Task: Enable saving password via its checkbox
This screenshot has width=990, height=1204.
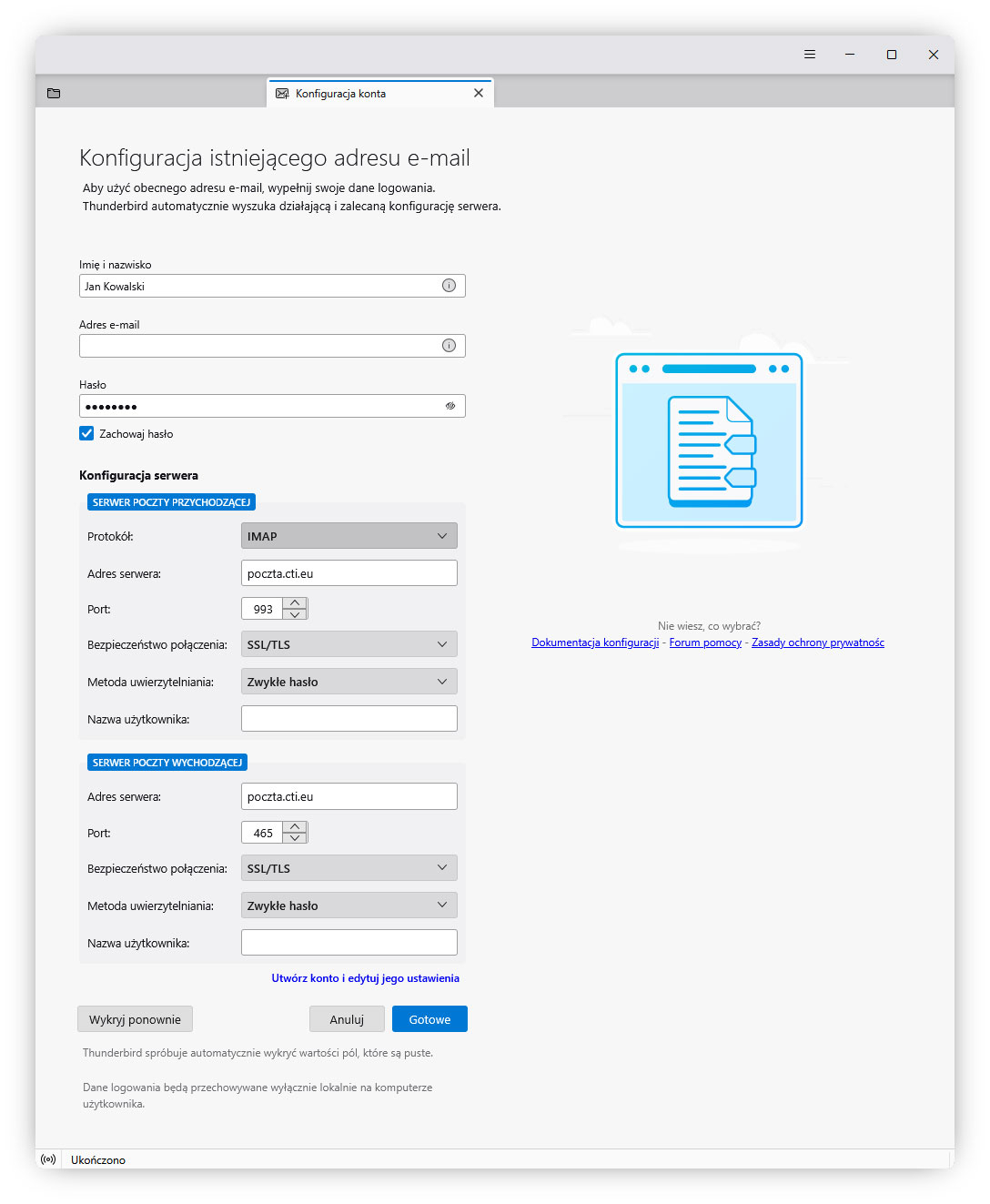Action: tap(86, 433)
